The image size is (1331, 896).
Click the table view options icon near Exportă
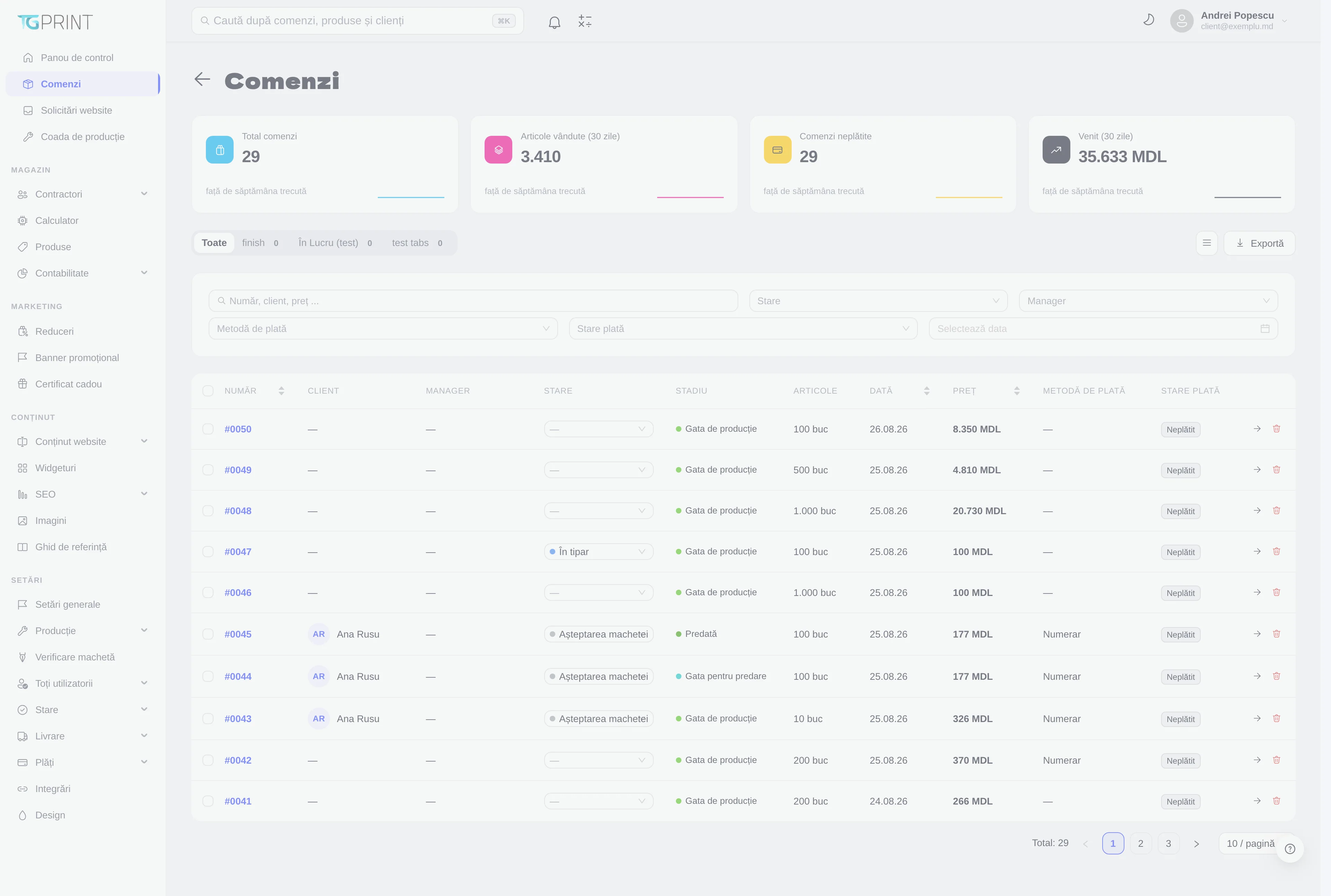click(1207, 243)
